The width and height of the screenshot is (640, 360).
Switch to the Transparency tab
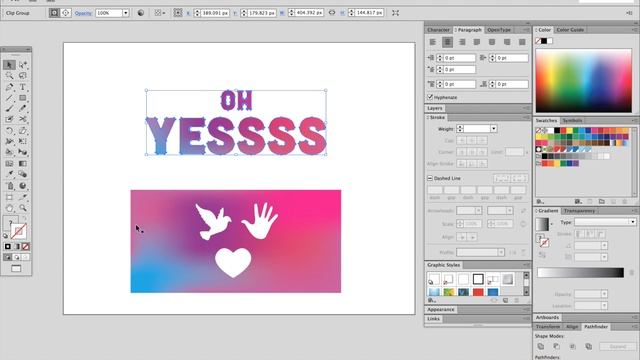pyautogui.click(x=580, y=211)
